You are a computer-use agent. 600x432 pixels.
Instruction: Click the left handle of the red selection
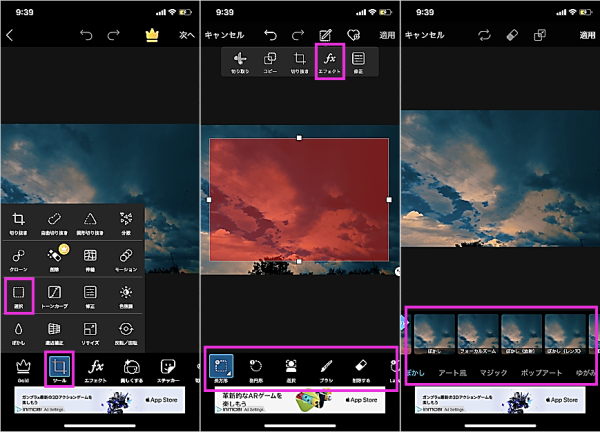[x=209, y=200]
